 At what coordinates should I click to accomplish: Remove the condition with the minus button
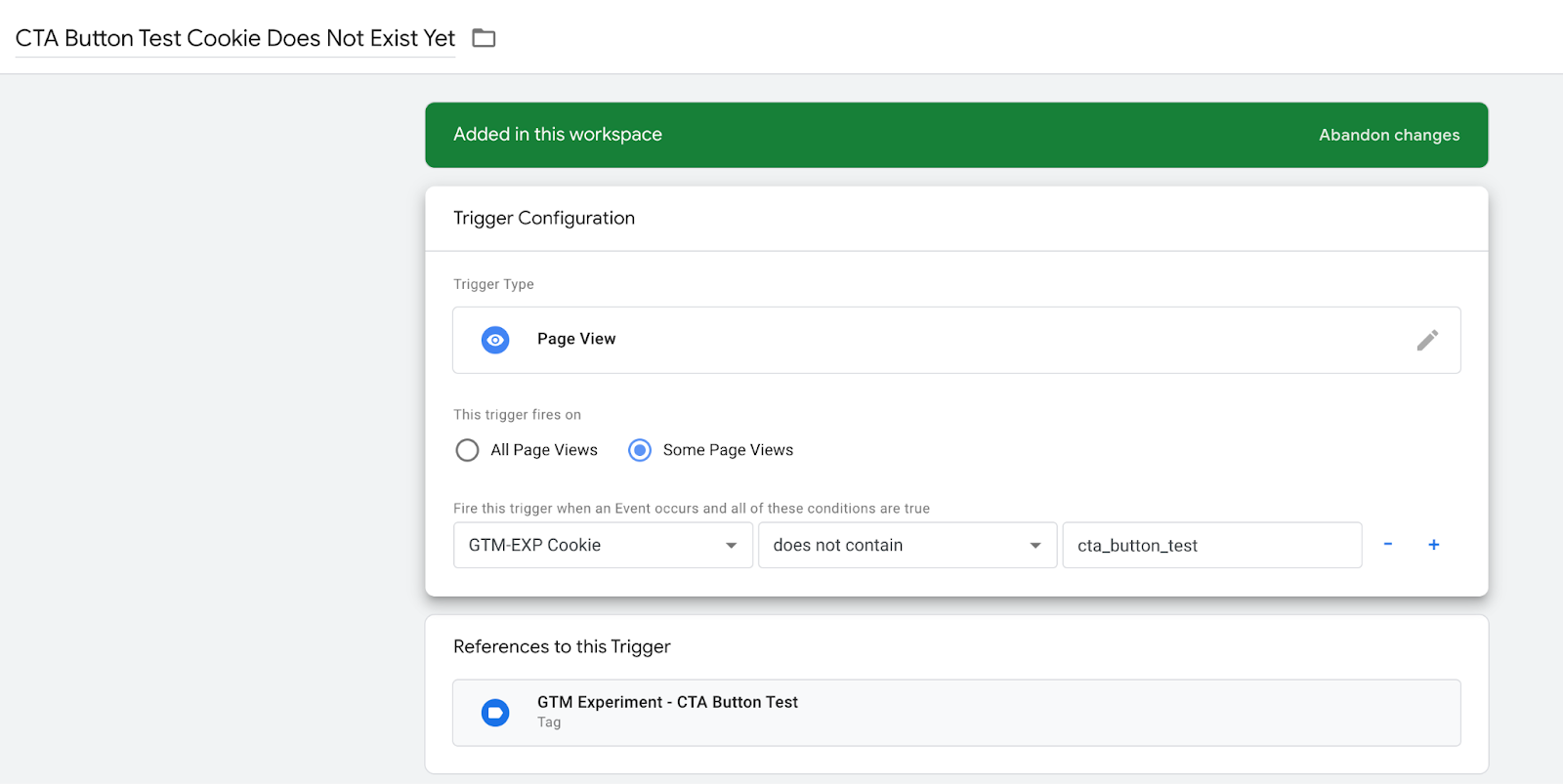point(1387,545)
